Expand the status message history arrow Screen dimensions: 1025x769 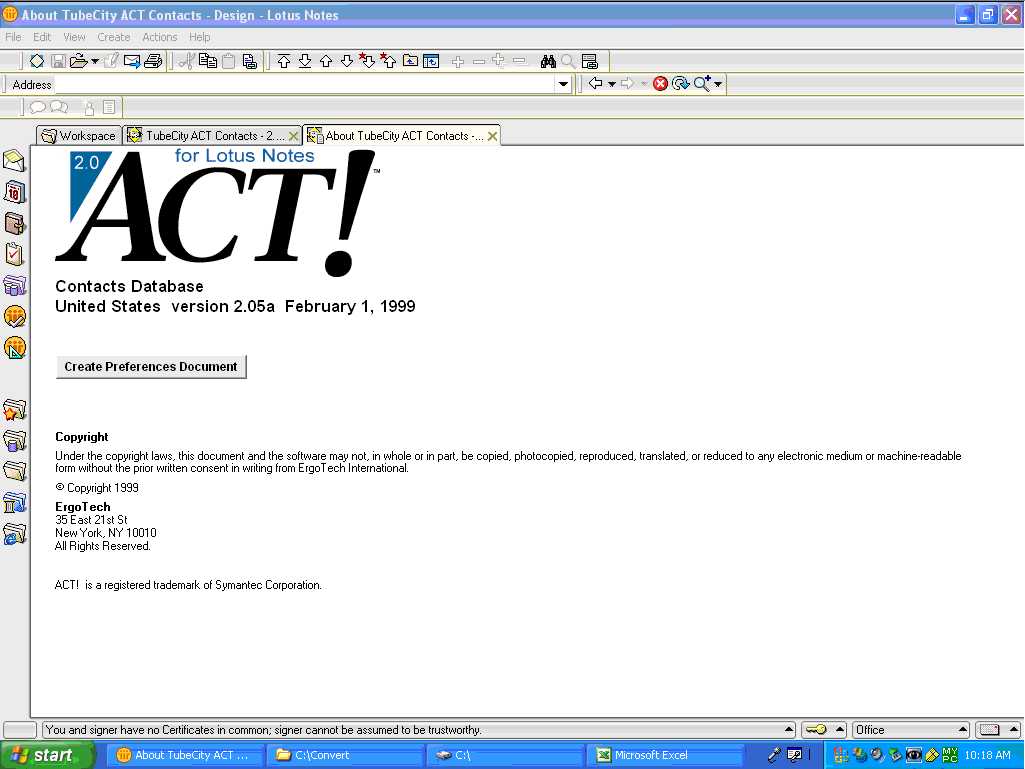(789, 729)
